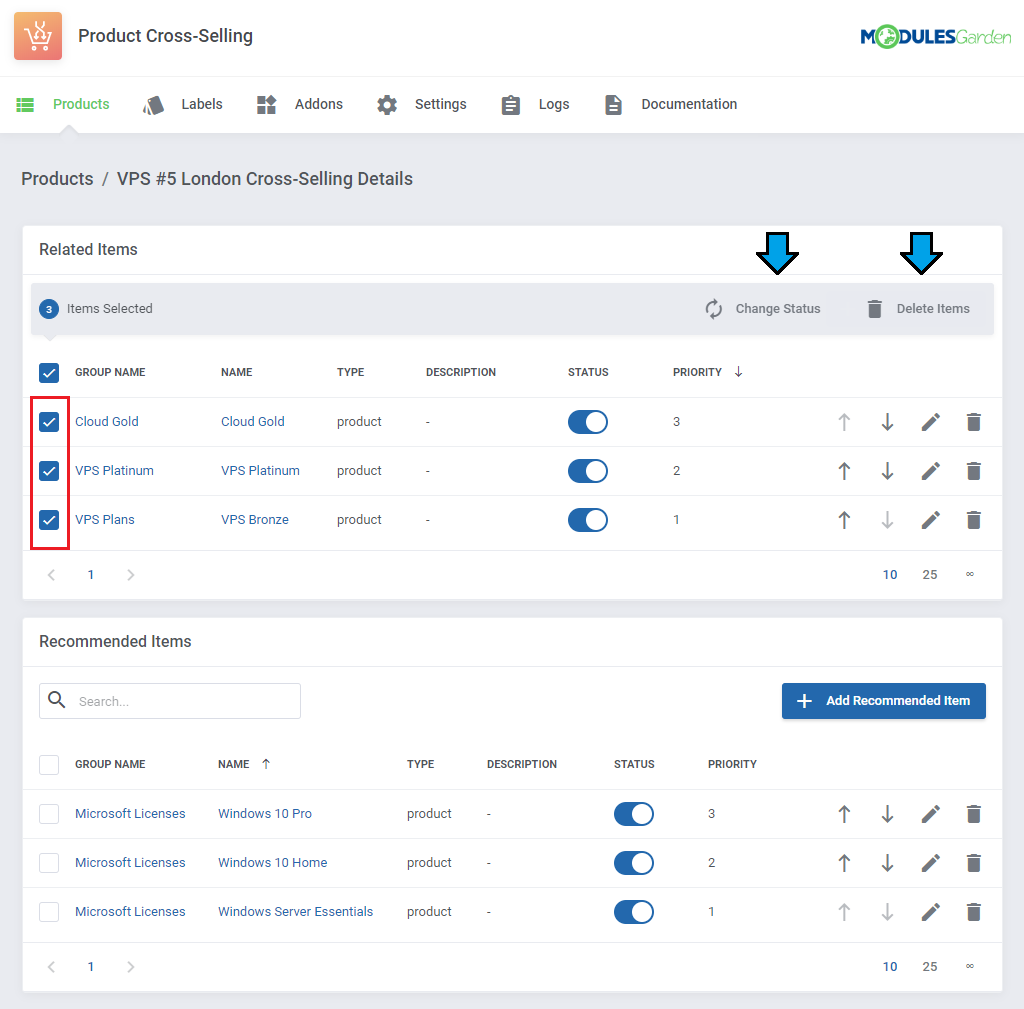Click the Product Cross-Selling cart logo icon
Viewport: 1024px width, 1009px height.
38,36
